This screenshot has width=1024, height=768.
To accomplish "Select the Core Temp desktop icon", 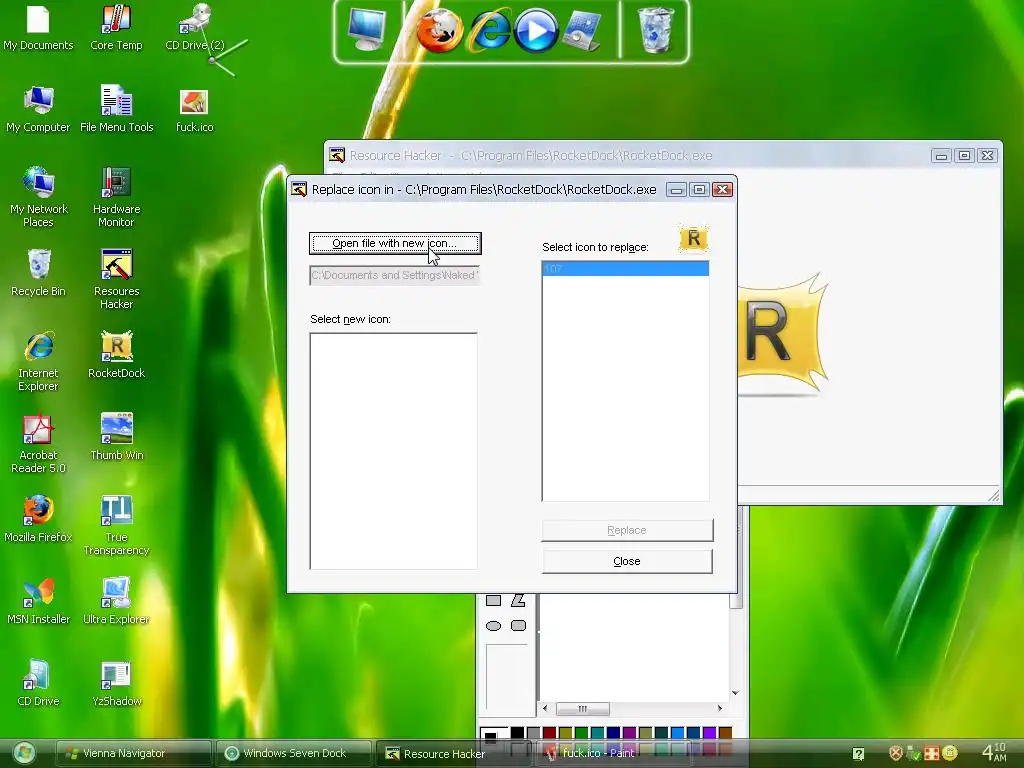I will point(116,27).
